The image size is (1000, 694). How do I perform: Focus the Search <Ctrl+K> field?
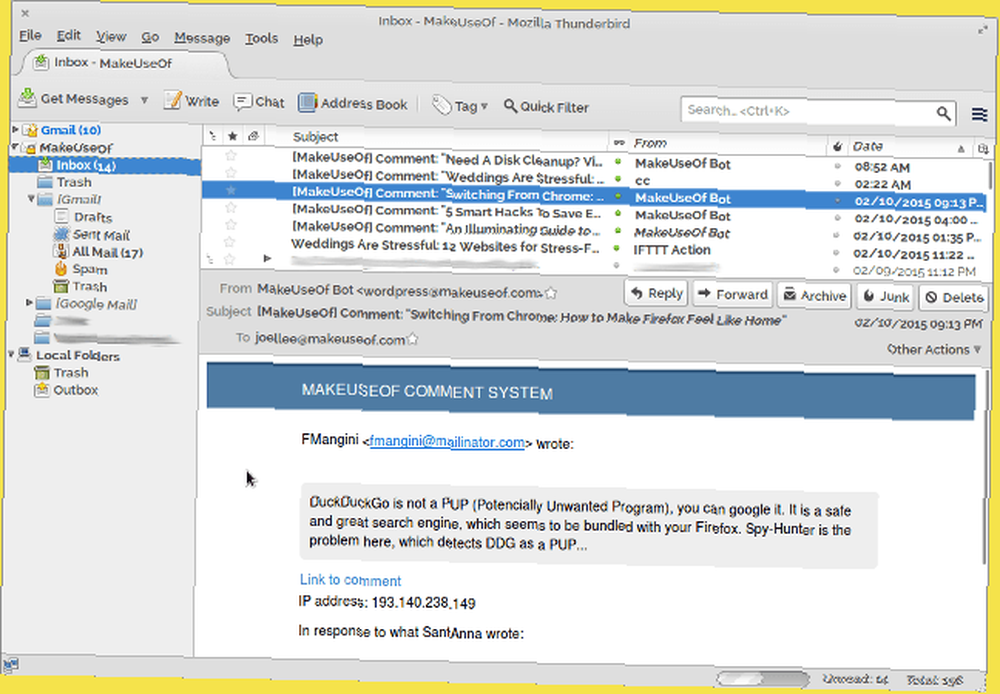(x=818, y=112)
